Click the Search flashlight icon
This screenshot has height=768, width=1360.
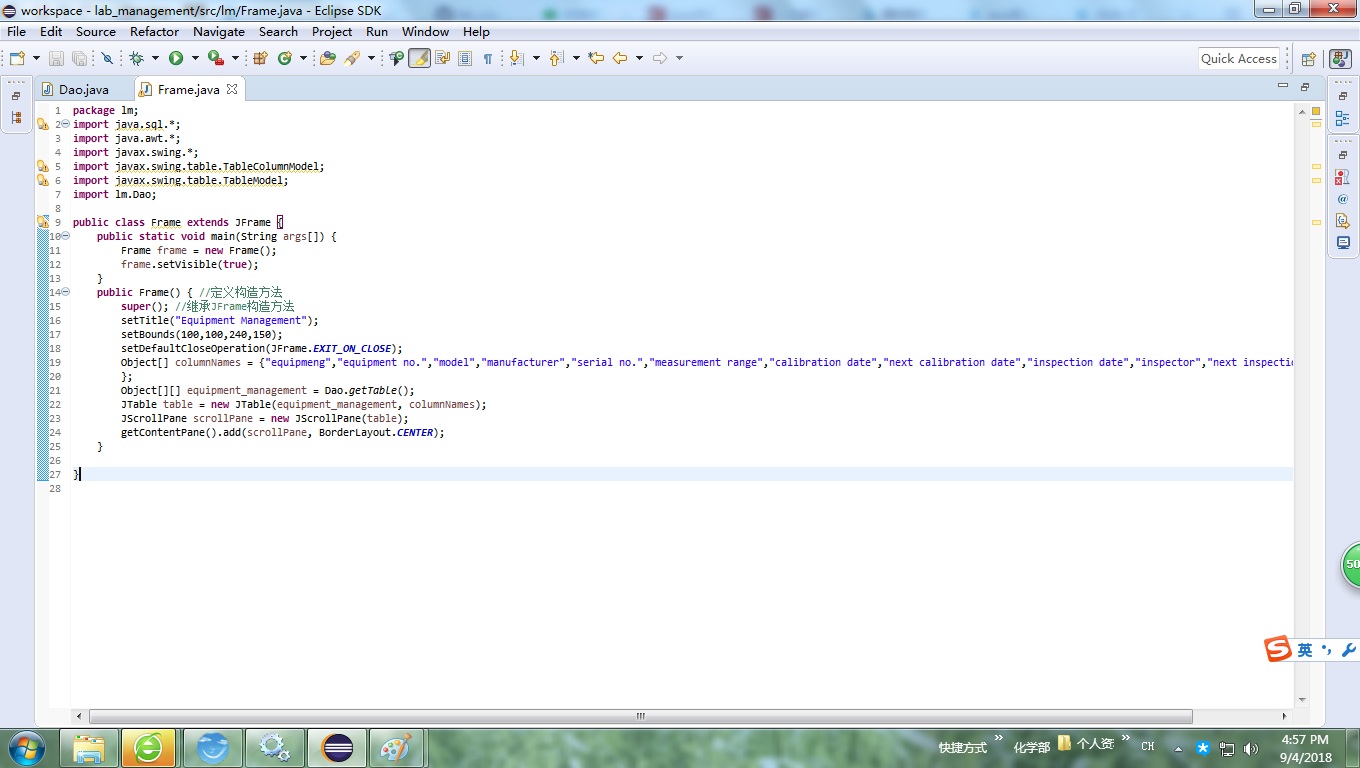(352, 58)
